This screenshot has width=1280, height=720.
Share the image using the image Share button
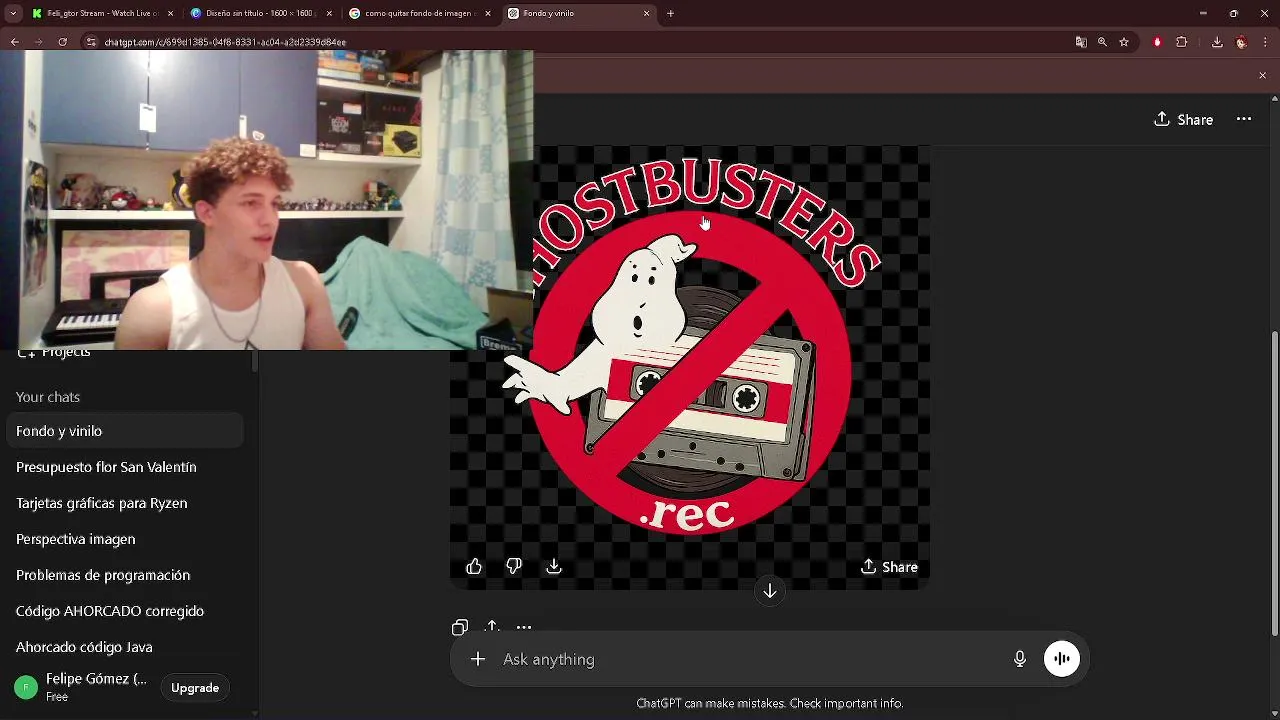(889, 567)
